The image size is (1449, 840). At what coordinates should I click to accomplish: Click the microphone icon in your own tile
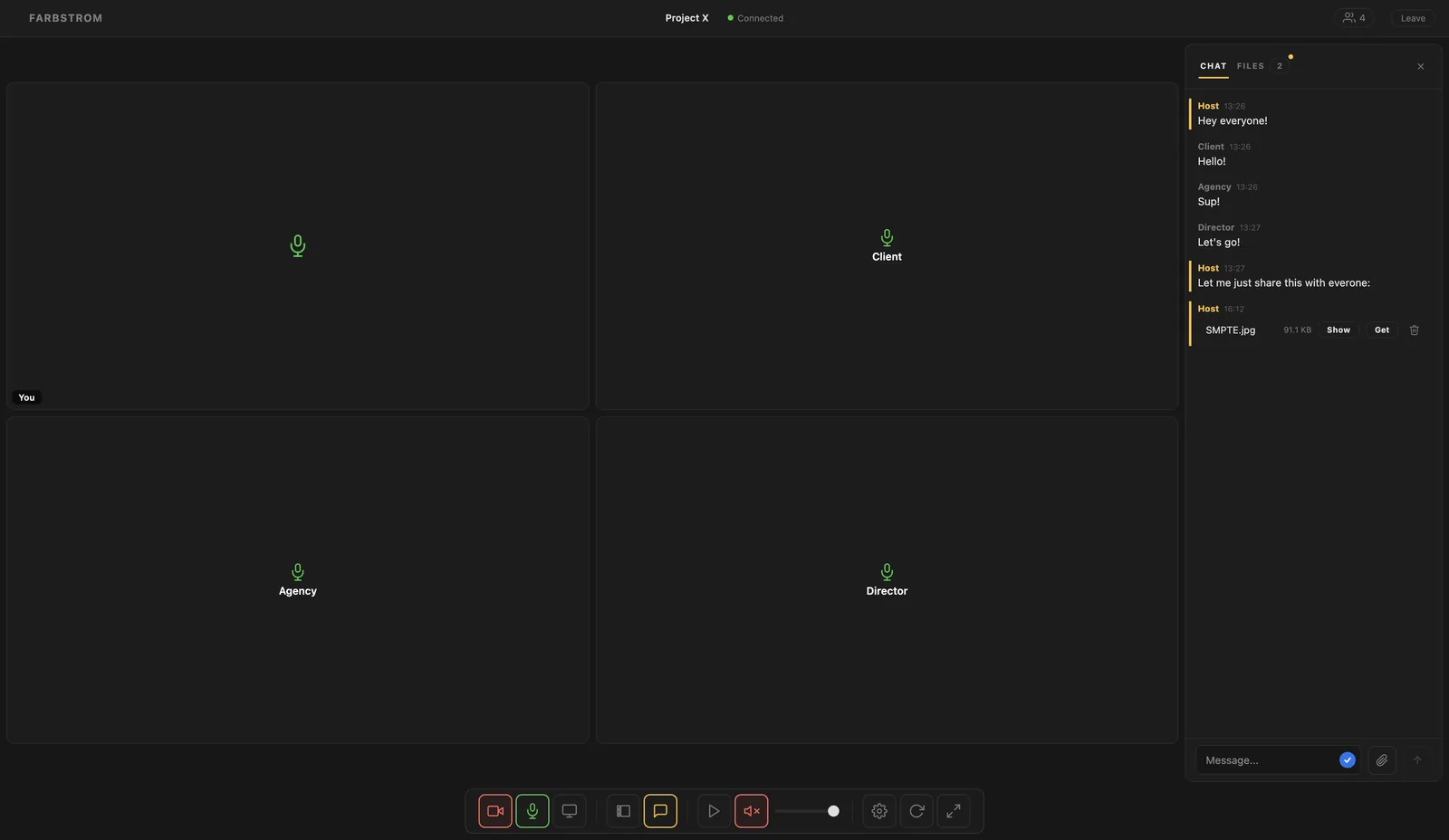(298, 246)
